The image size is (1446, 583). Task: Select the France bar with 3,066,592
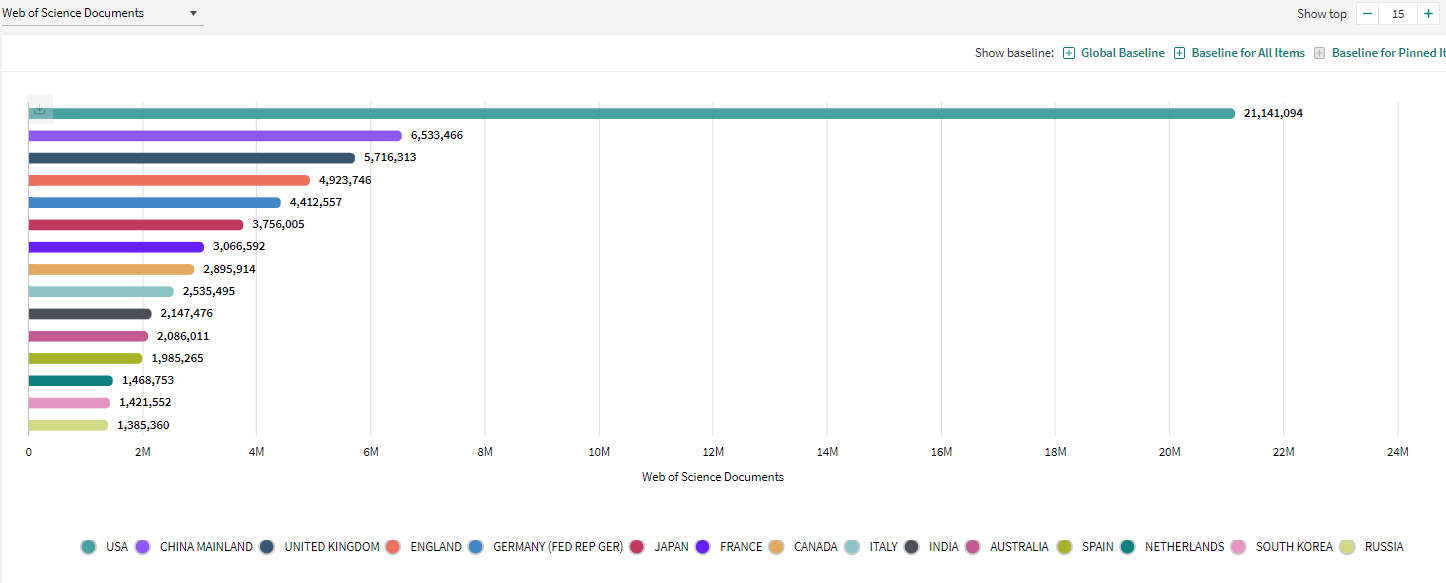[116, 247]
